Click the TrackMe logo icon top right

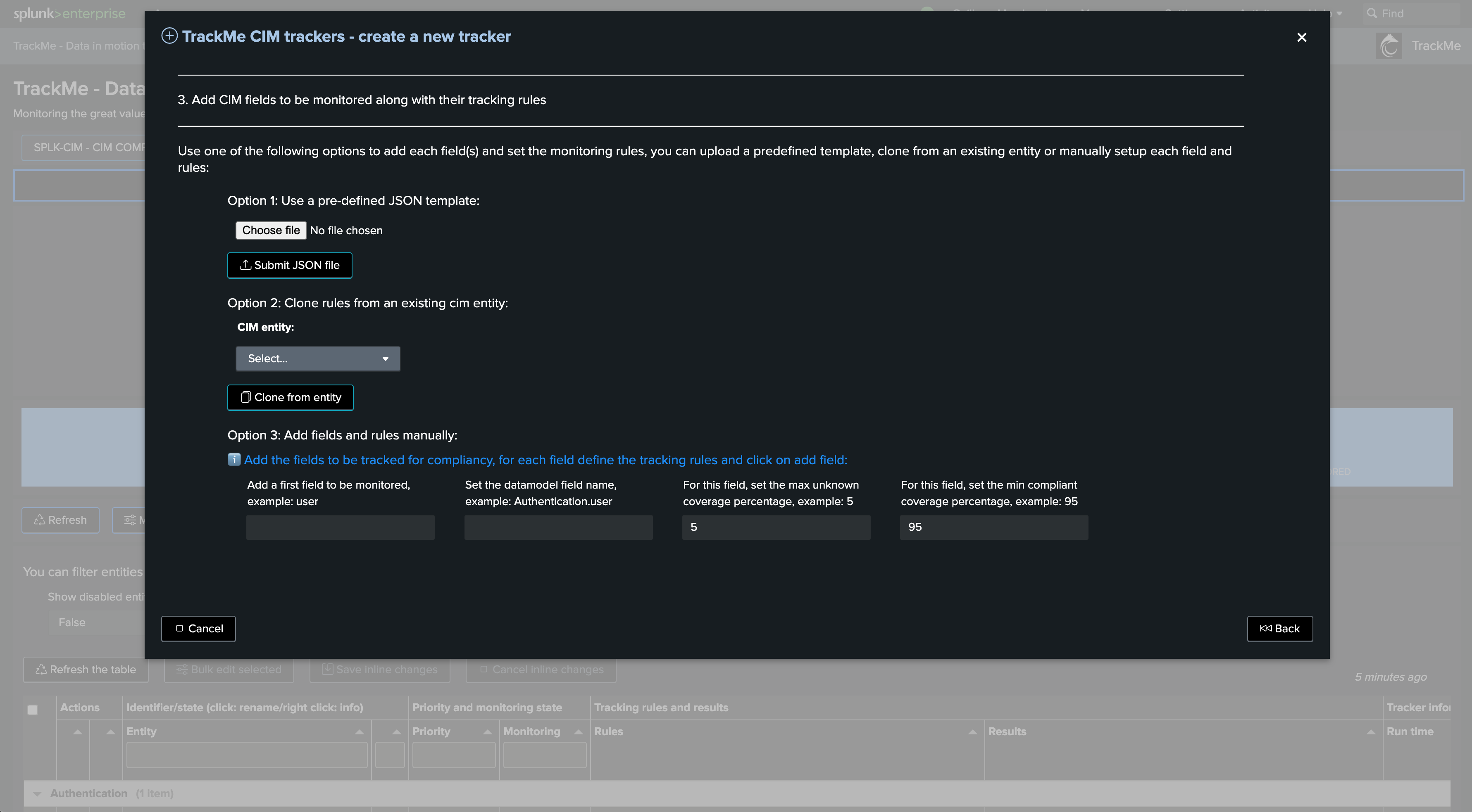pyautogui.click(x=1389, y=46)
